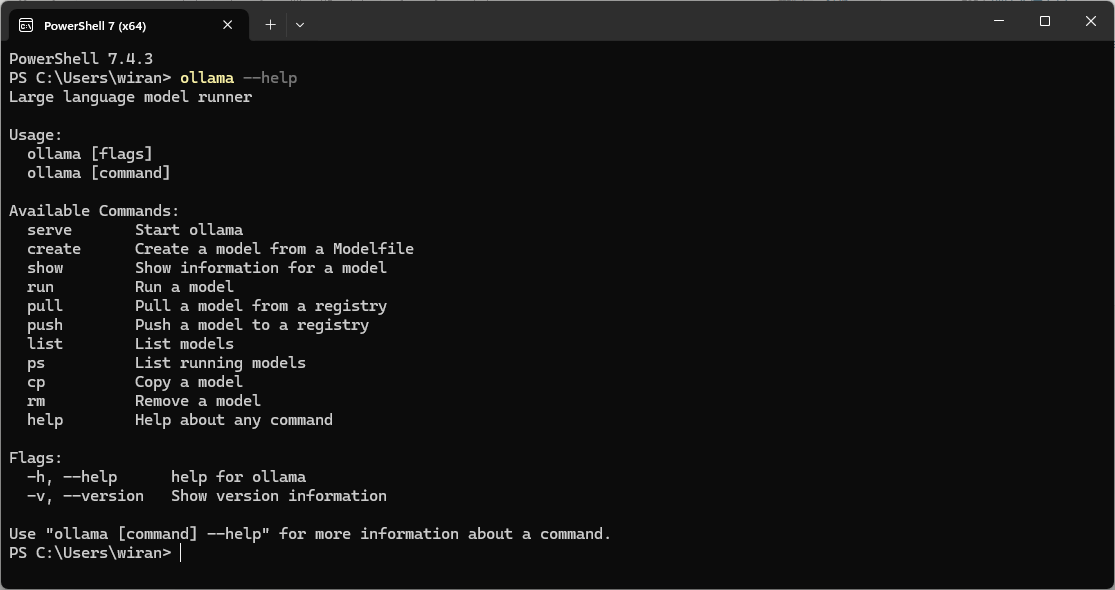Click the 'Large language model runner' line
Viewport: 1115px width, 590px height.
[x=131, y=97]
